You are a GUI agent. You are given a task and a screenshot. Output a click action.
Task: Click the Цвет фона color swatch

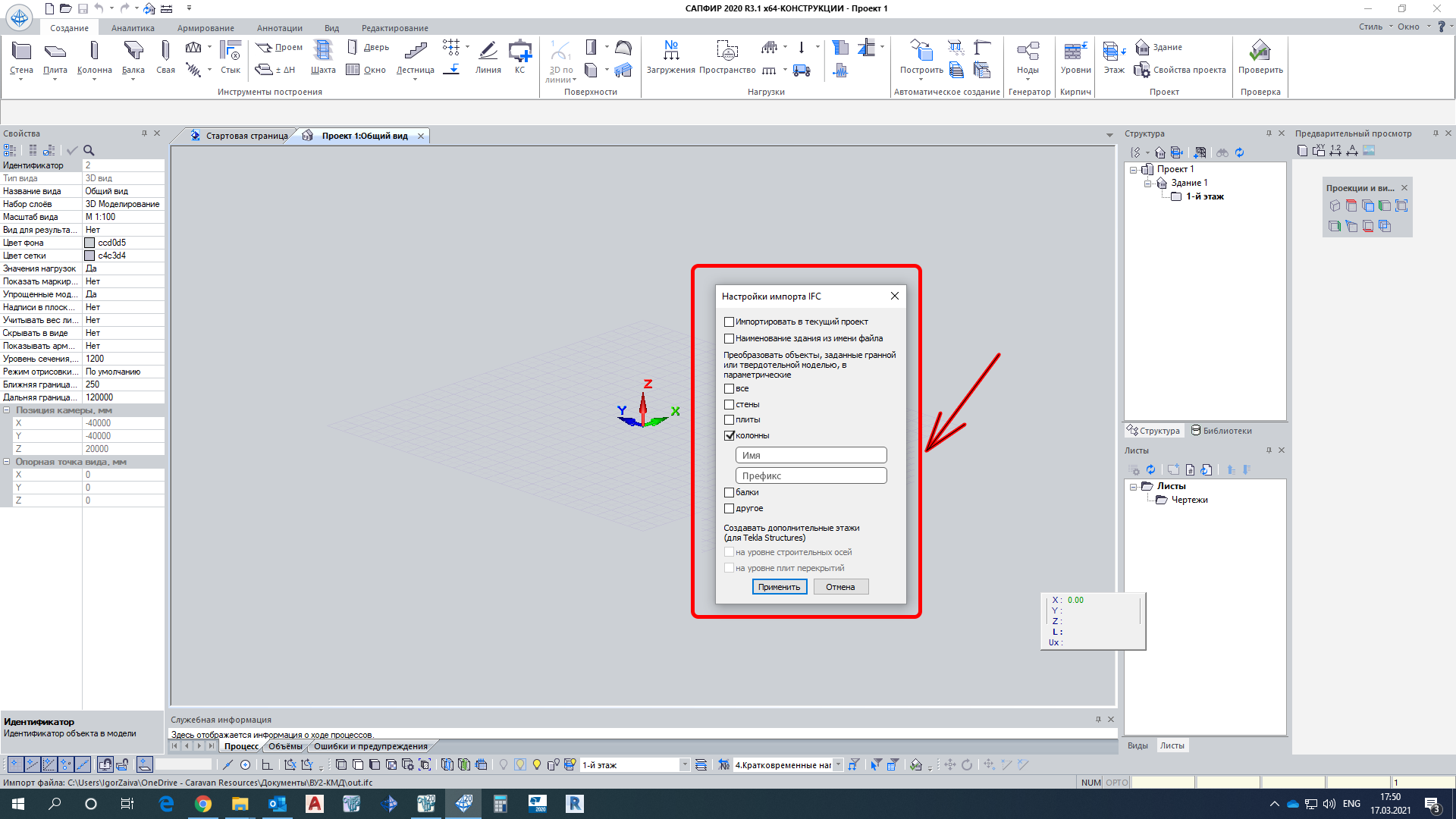point(89,243)
